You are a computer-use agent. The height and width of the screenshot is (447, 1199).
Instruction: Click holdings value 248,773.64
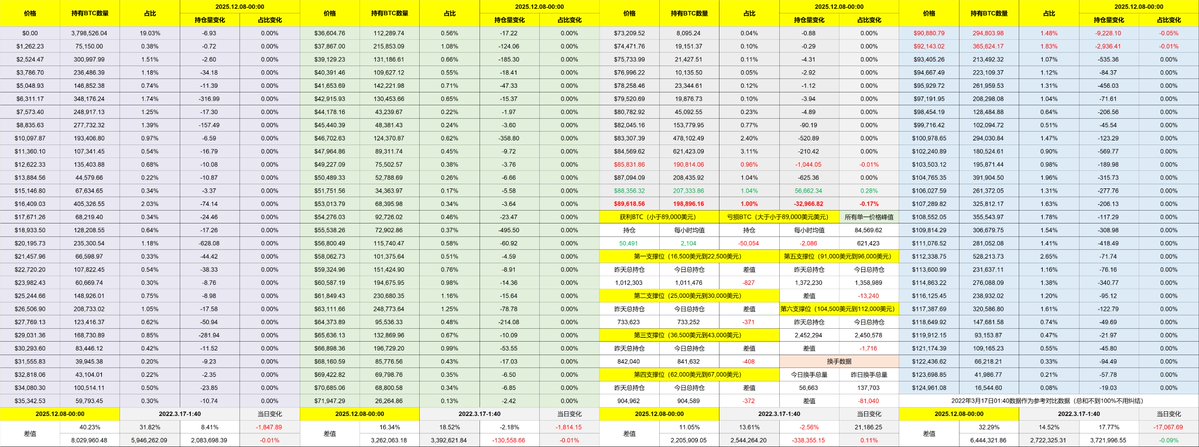coord(389,307)
